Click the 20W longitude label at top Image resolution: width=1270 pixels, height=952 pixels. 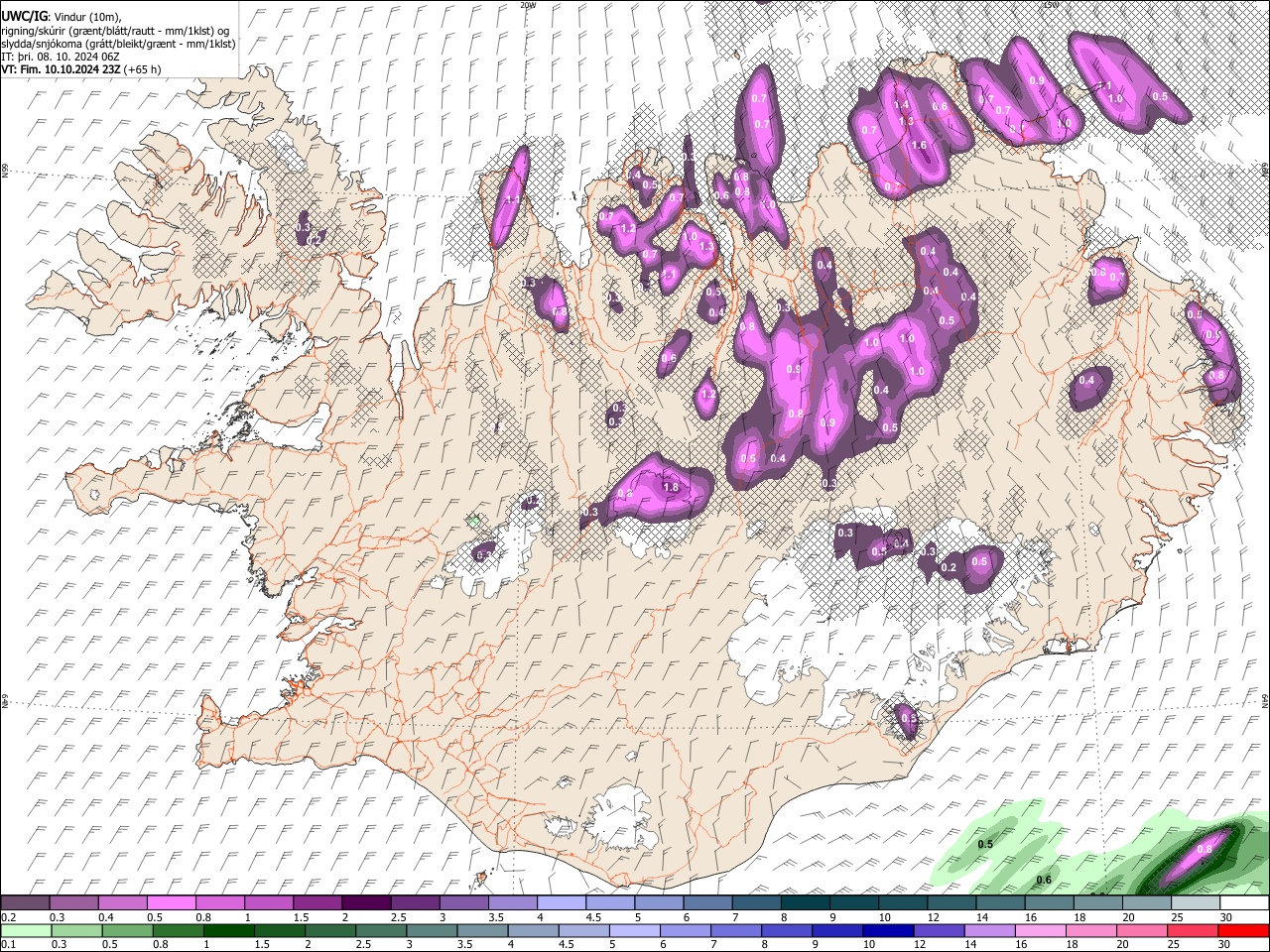(x=528, y=5)
